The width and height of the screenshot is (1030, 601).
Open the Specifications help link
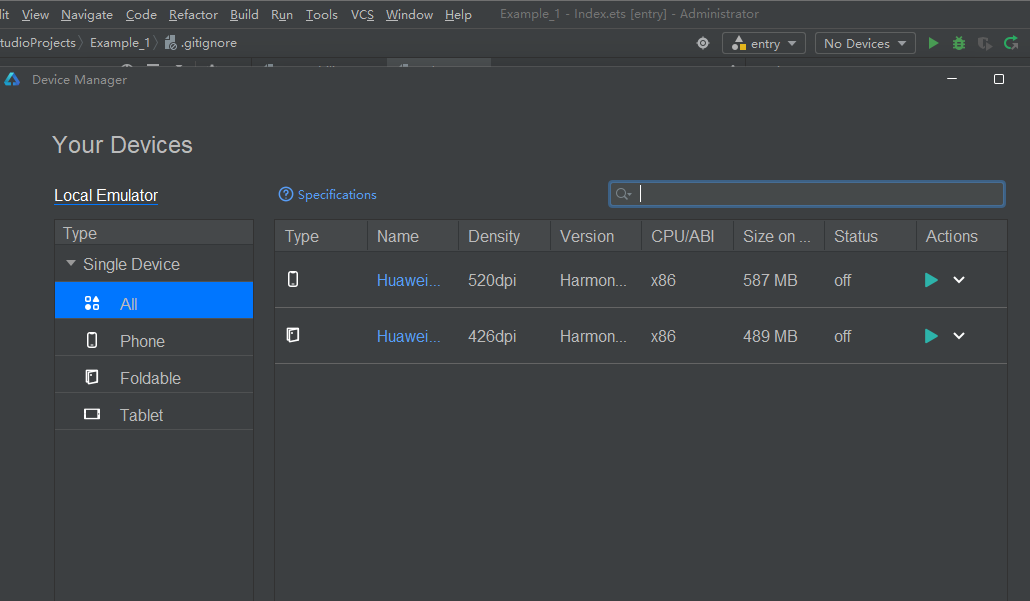337,194
